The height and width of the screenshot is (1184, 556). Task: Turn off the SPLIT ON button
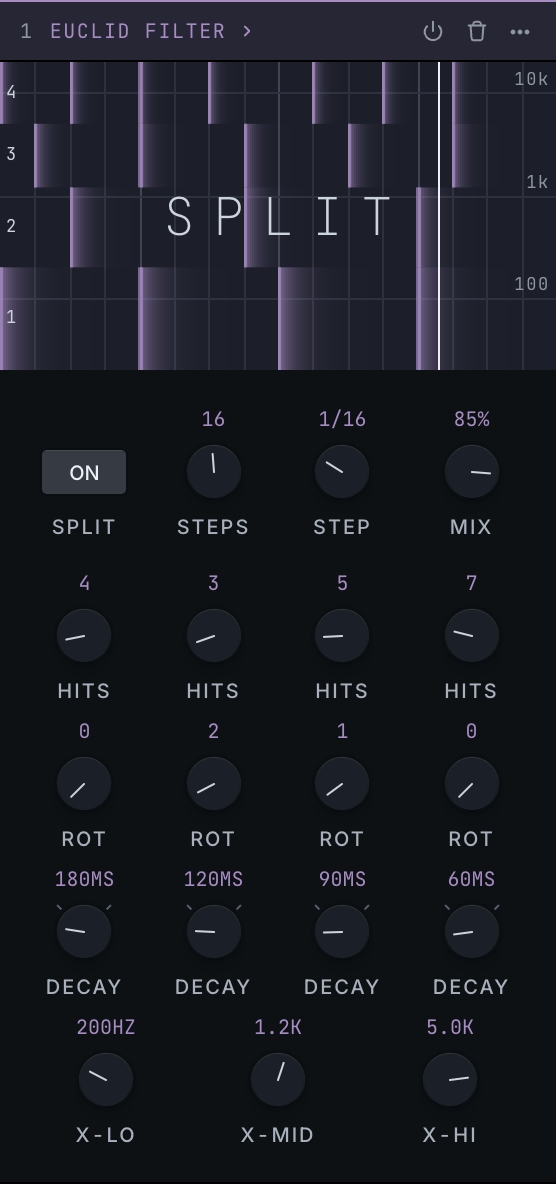click(x=84, y=472)
